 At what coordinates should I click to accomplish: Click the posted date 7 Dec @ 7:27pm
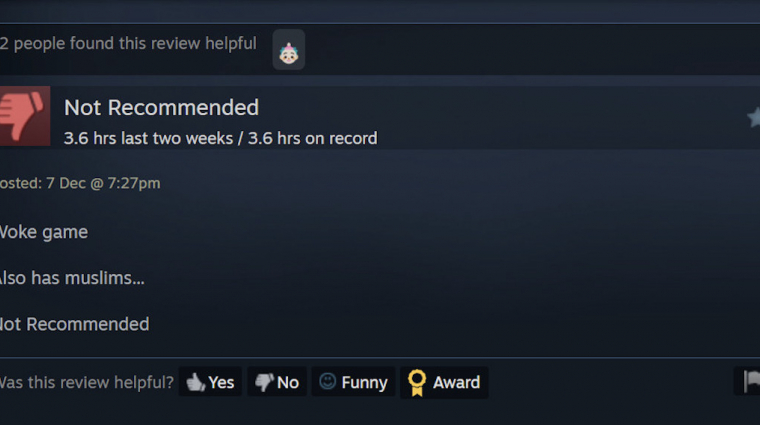[103, 183]
